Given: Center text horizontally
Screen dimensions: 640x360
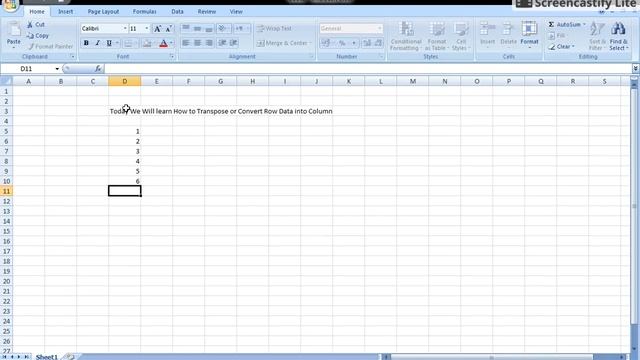Looking at the screenshot, I should [198, 43].
